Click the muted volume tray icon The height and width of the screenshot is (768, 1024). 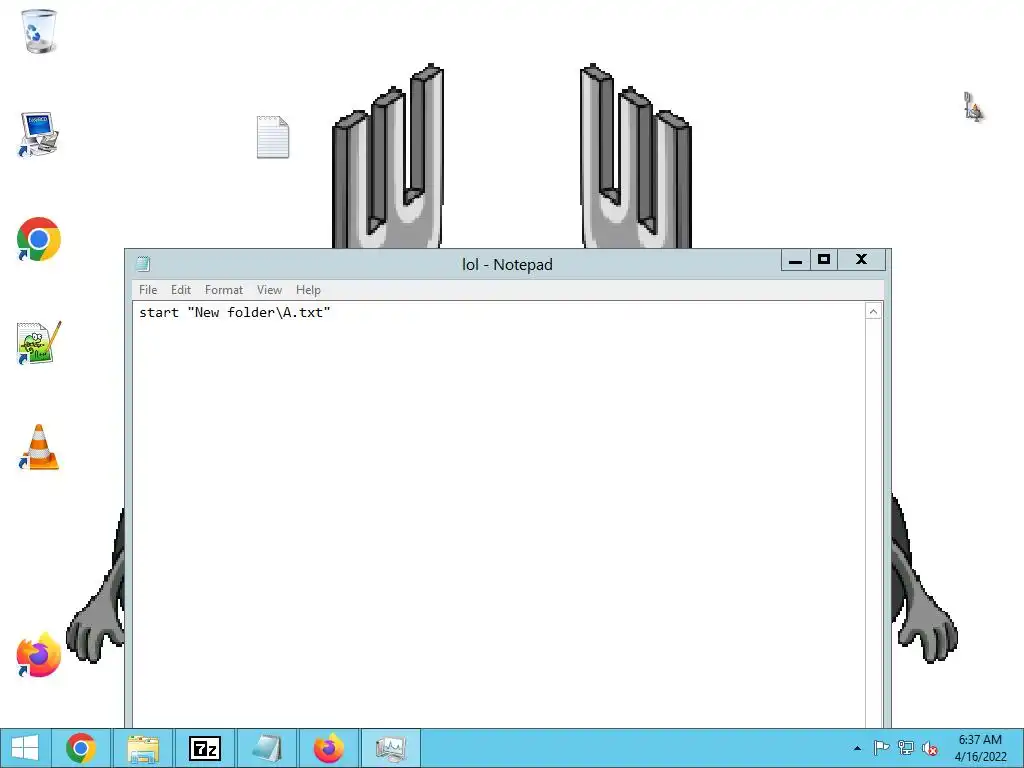[929, 748]
